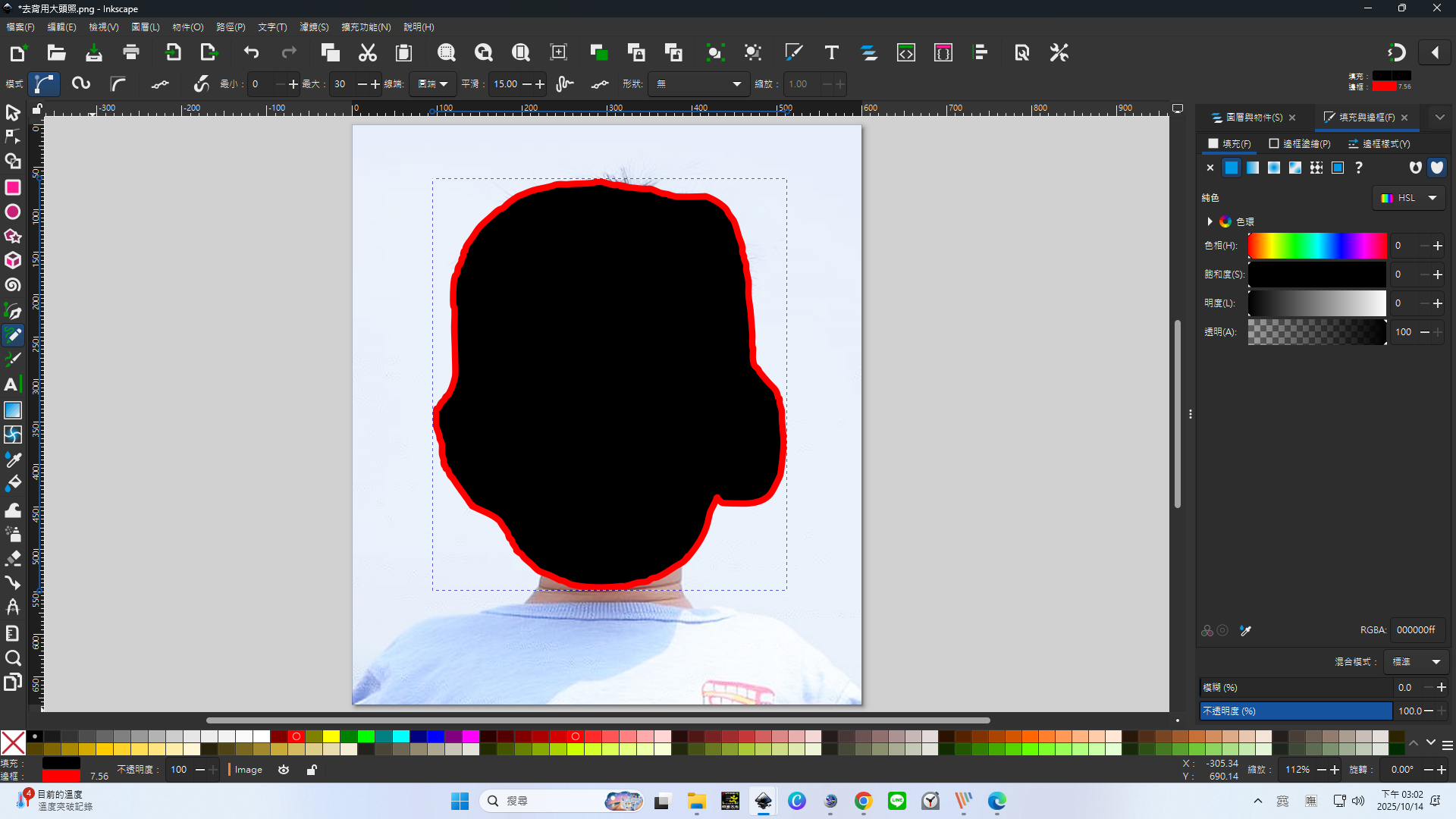The width and height of the screenshot is (1456, 819).
Task: Select the Node editing tool
Action: 13,137
